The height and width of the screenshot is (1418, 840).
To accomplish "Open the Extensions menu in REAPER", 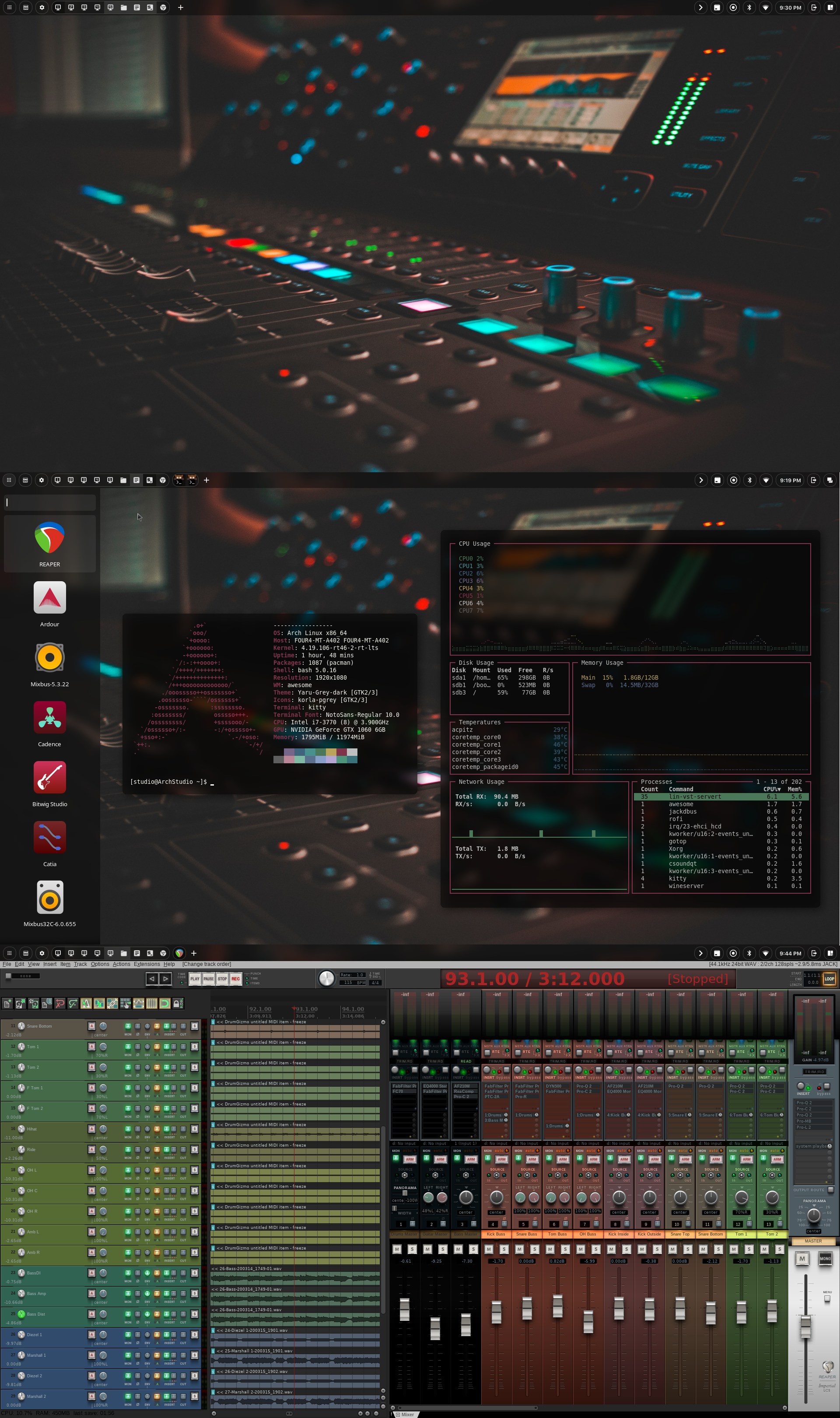I will point(147,964).
